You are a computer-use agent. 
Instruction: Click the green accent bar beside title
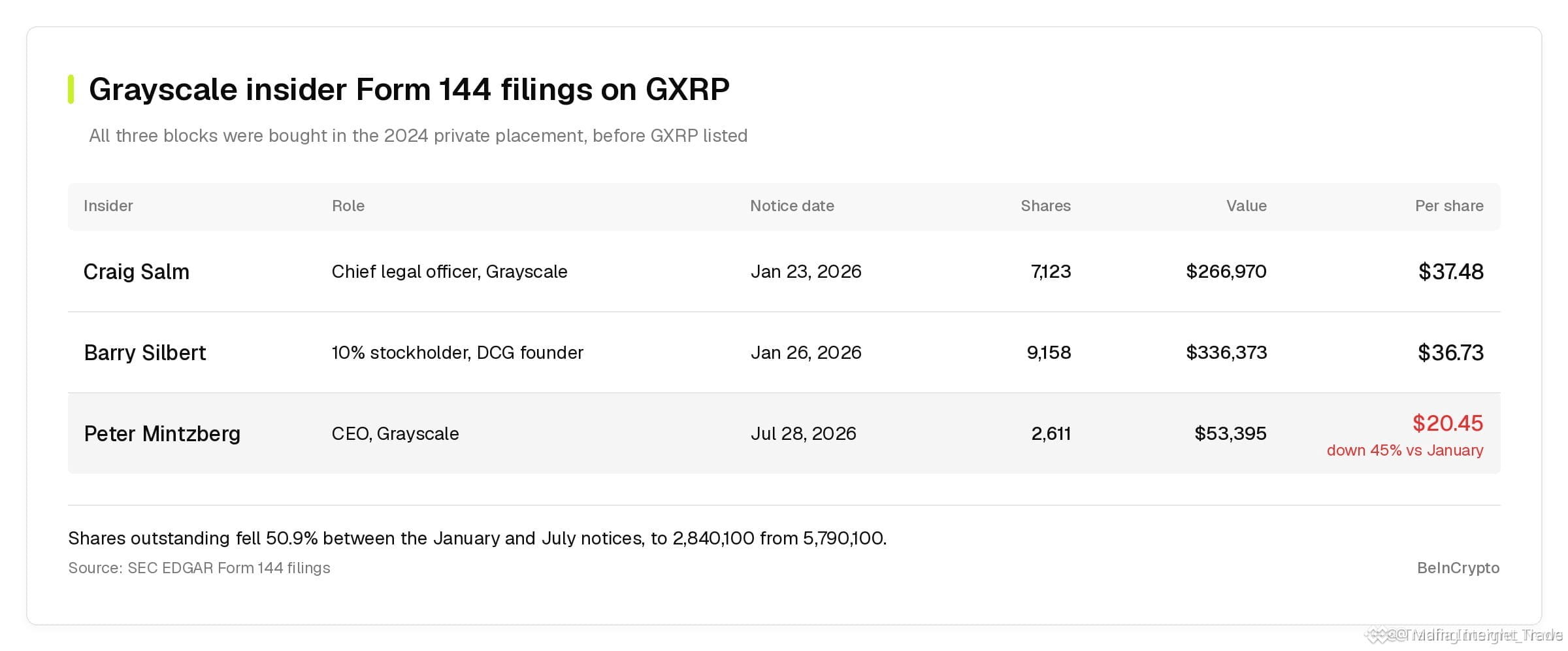[71, 90]
